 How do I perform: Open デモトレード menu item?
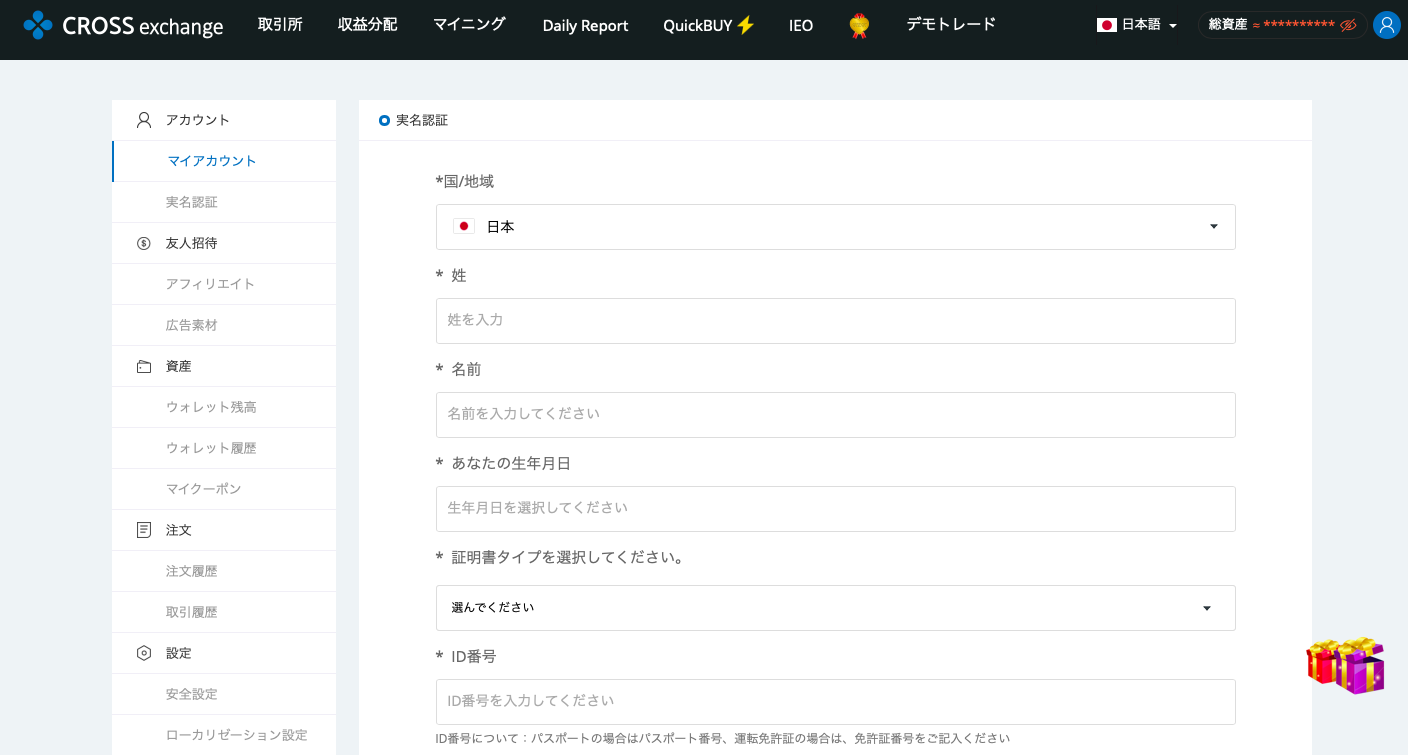click(951, 25)
